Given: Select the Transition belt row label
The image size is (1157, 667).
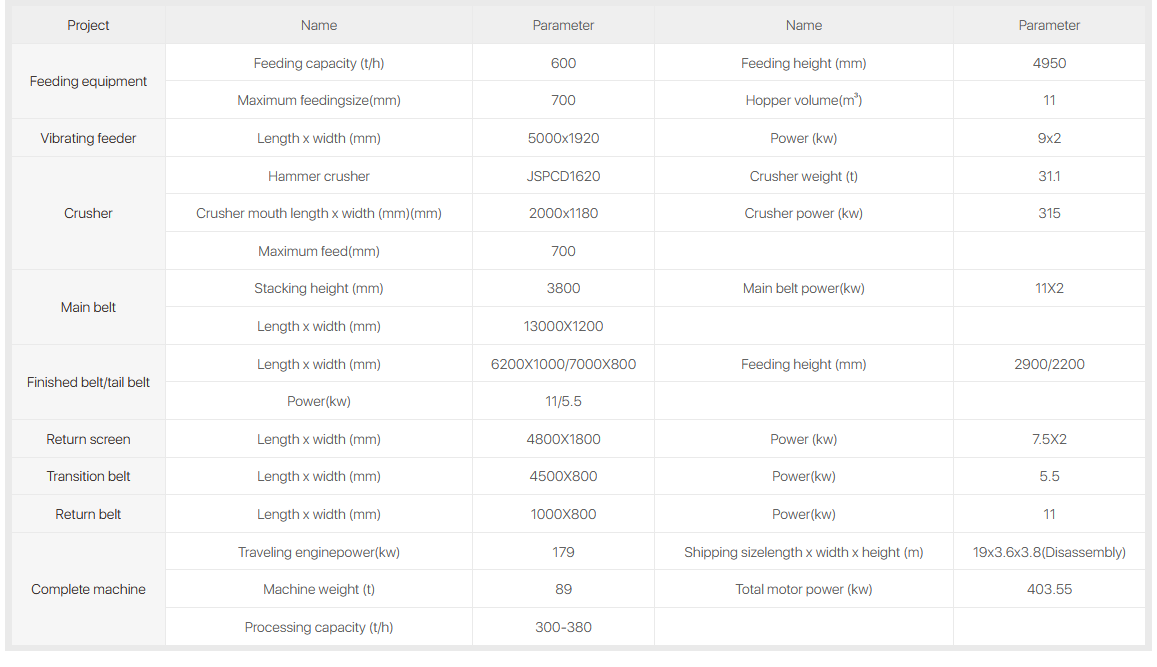Looking at the screenshot, I should tap(88, 476).
